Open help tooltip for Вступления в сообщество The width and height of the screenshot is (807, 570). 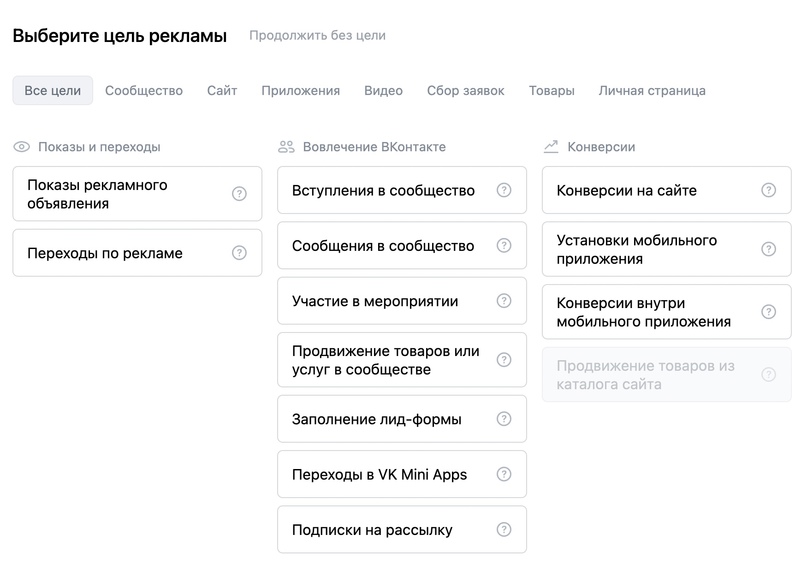504,190
